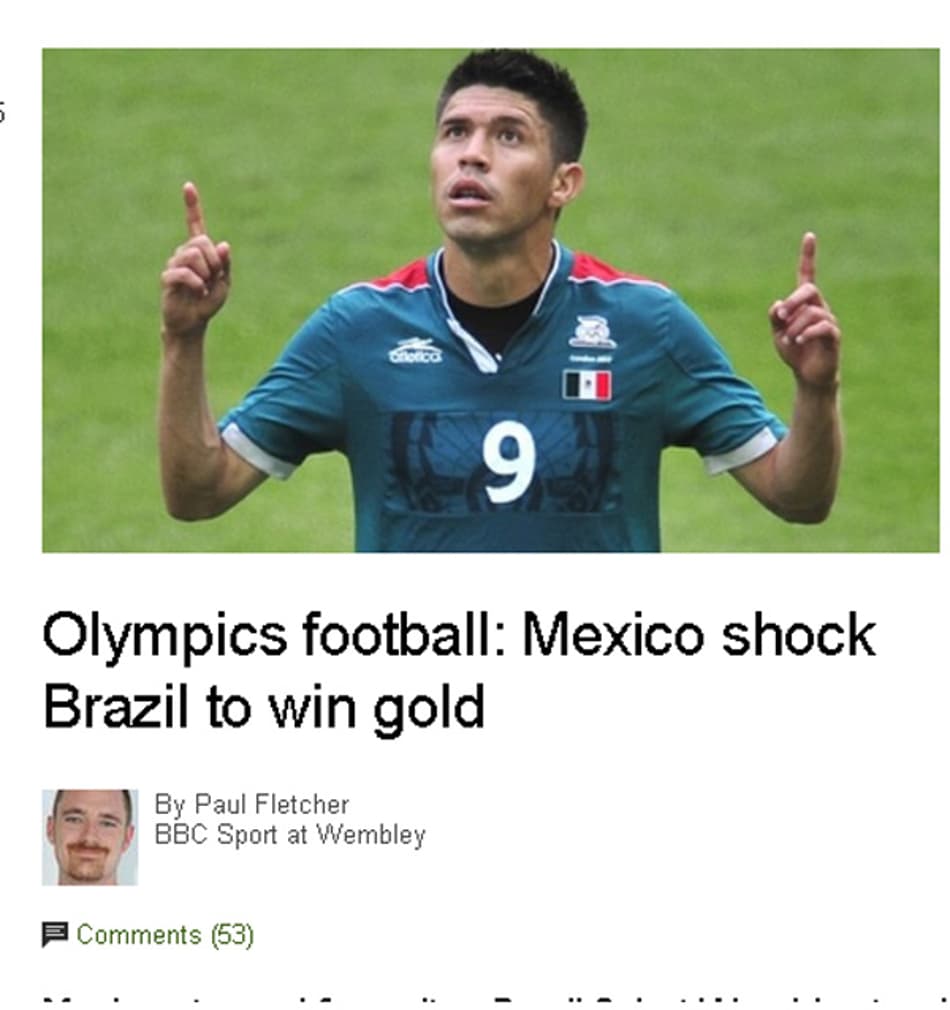The image size is (950, 1010).
Task: Click 'Brazil to win gold' headline line
Action: [263, 707]
